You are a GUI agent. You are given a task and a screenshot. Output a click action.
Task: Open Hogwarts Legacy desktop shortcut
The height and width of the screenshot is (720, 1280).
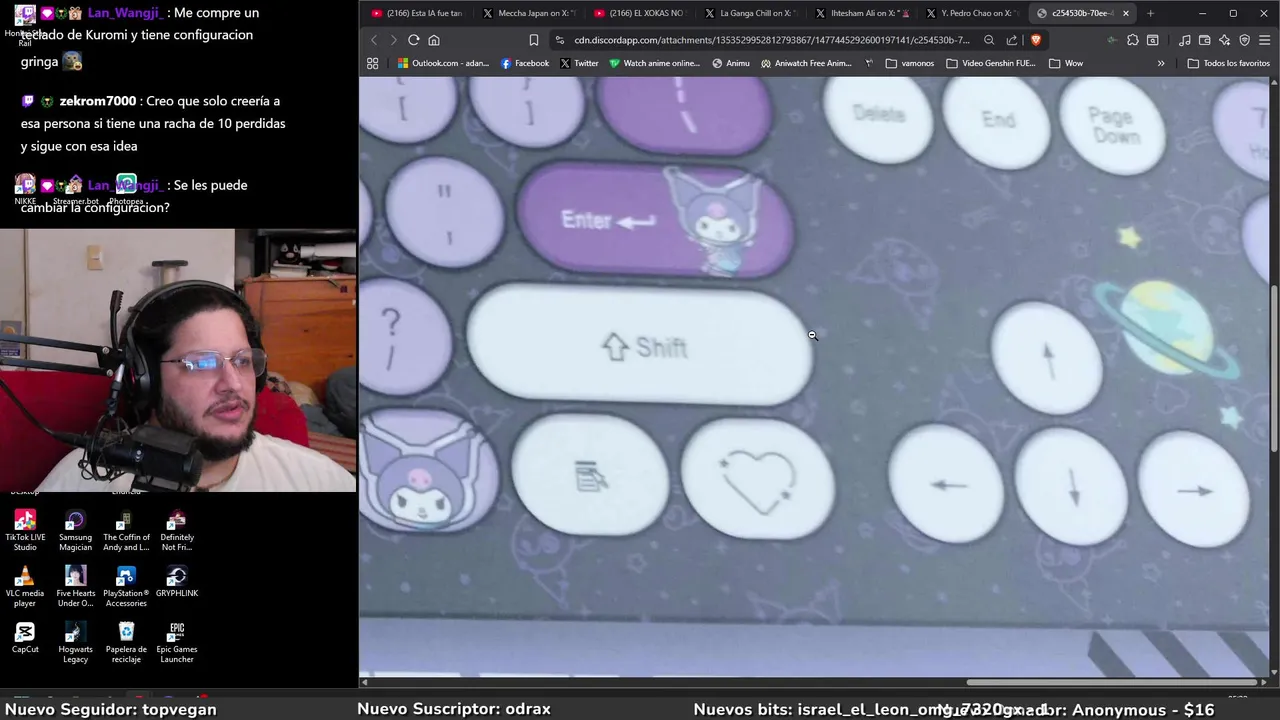pyautogui.click(x=75, y=642)
